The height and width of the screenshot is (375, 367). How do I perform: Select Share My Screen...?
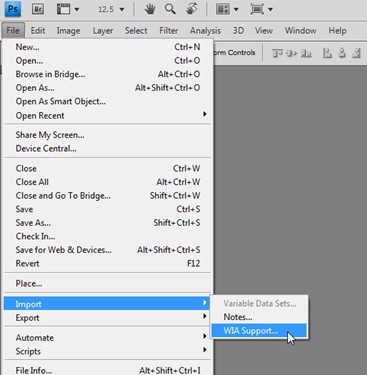pyautogui.click(x=108, y=135)
